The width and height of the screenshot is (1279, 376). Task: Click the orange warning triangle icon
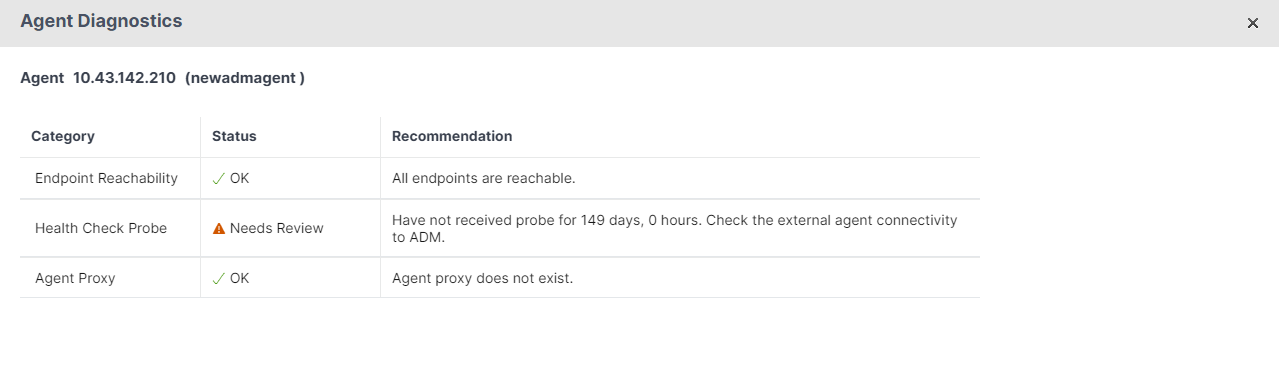click(219, 228)
